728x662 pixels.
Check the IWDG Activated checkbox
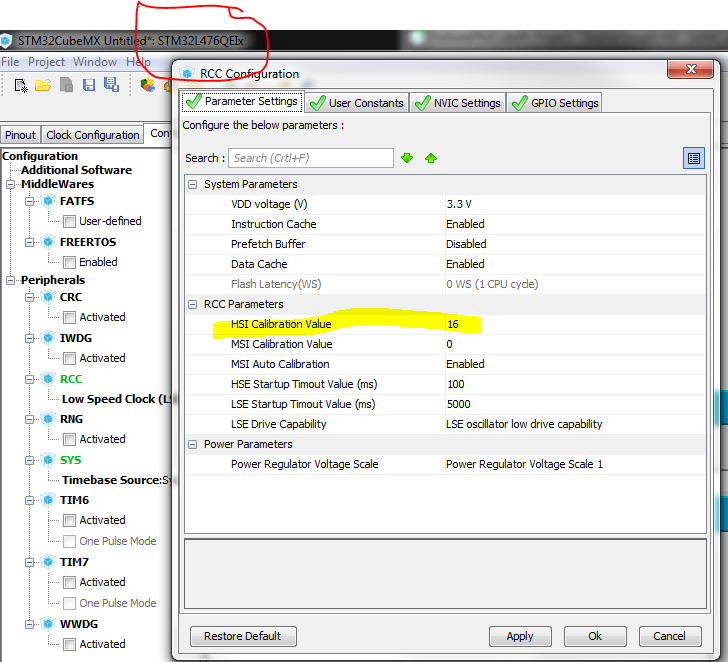tap(70, 358)
